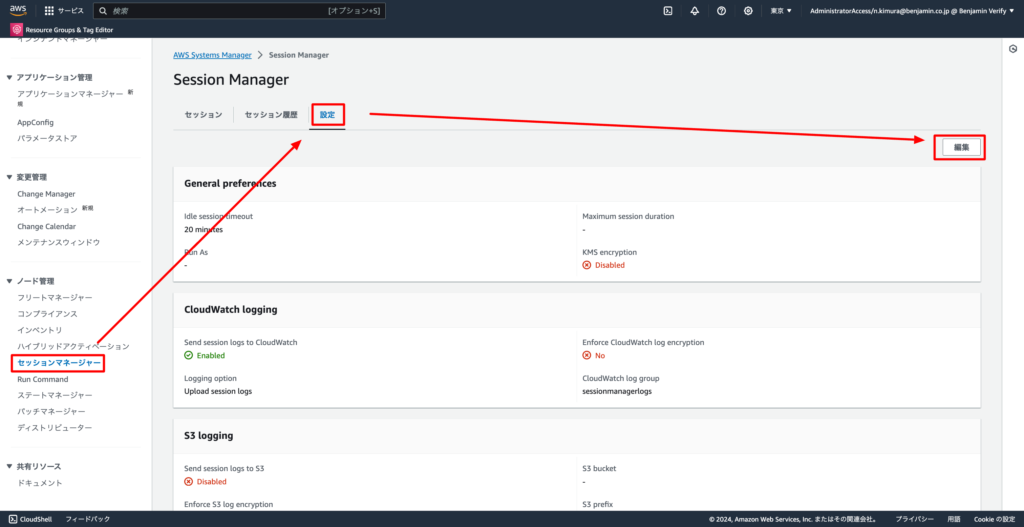
Task: Click the Send session logs to S3 Disabled status
Action: pos(205,481)
